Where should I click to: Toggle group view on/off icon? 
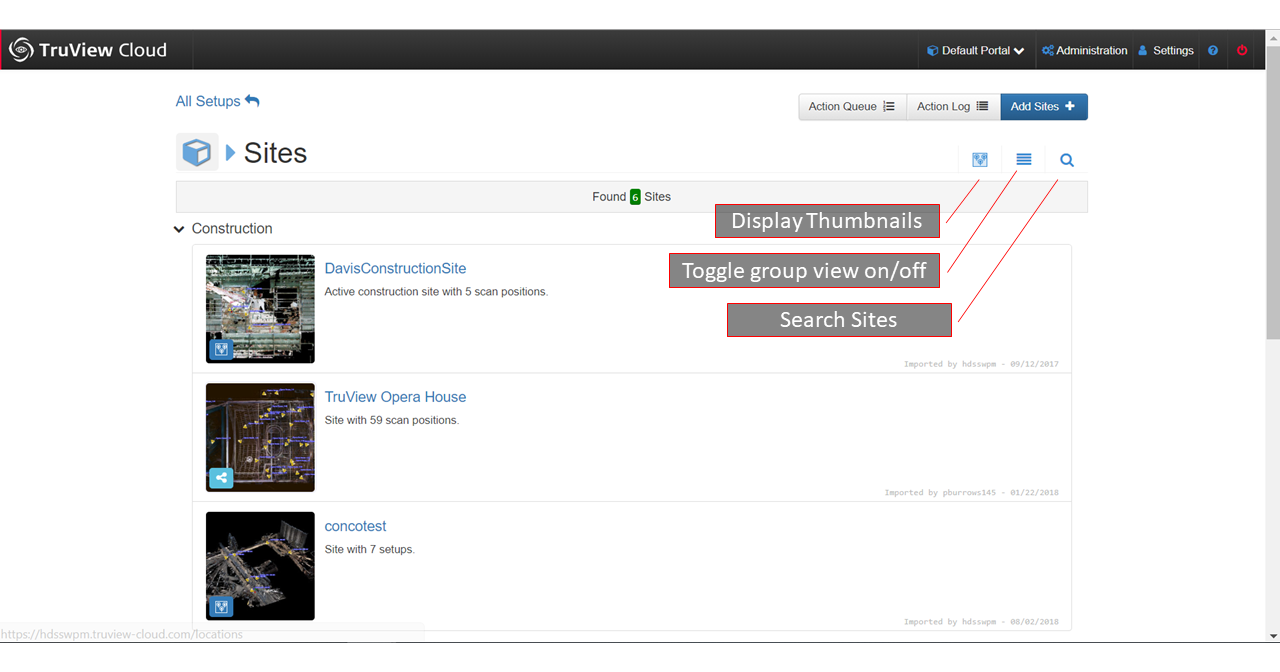[1024, 159]
